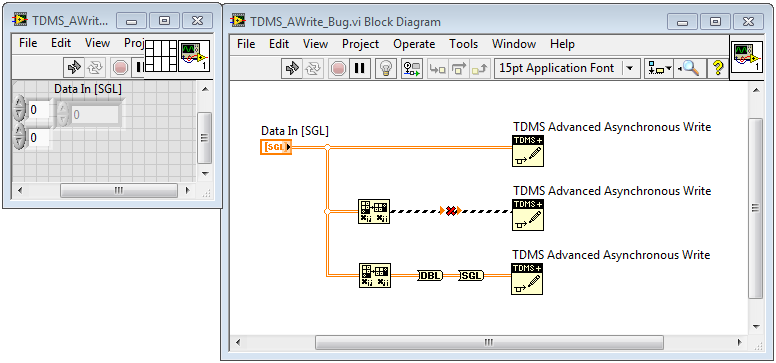Open Operate menu in Block Diagram
Screen dimensions: 776x363
coord(414,44)
